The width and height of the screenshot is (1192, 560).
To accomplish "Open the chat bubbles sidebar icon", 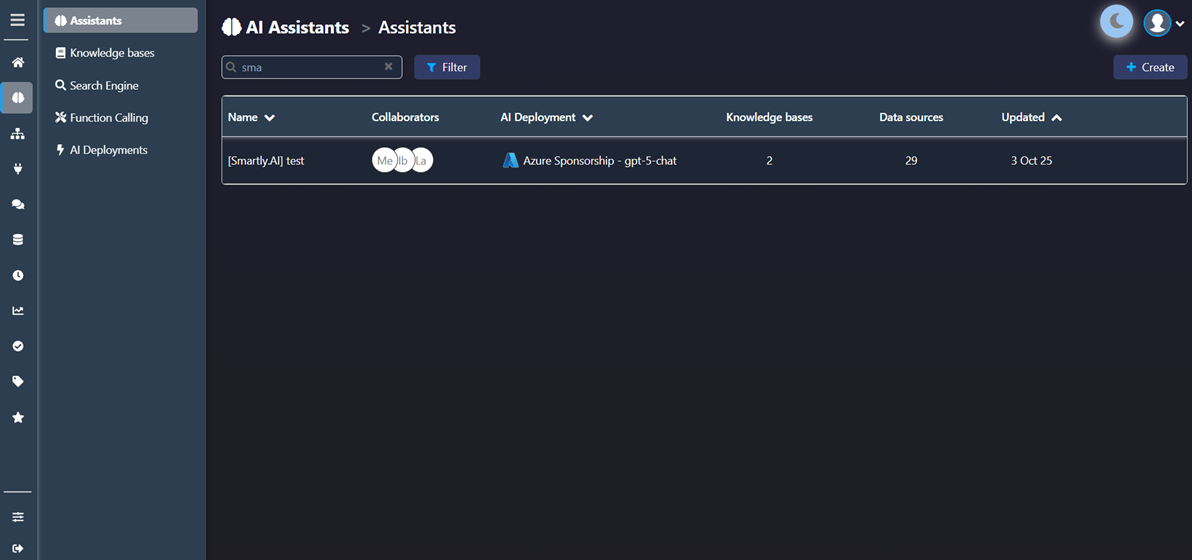I will tap(17, 204).
